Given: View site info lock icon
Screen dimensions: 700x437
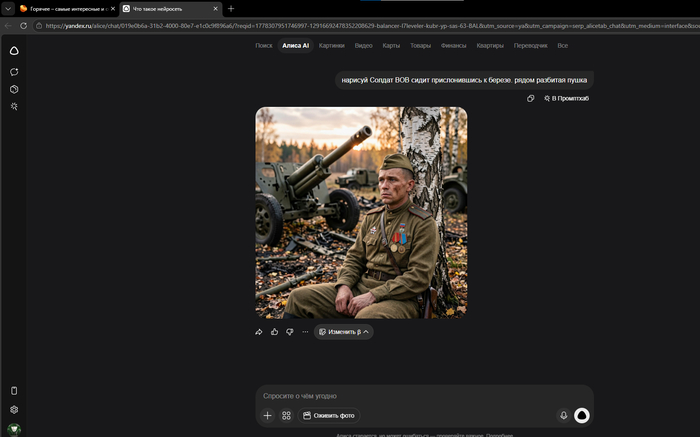Looking at the screenshot, I should point(39,26).
